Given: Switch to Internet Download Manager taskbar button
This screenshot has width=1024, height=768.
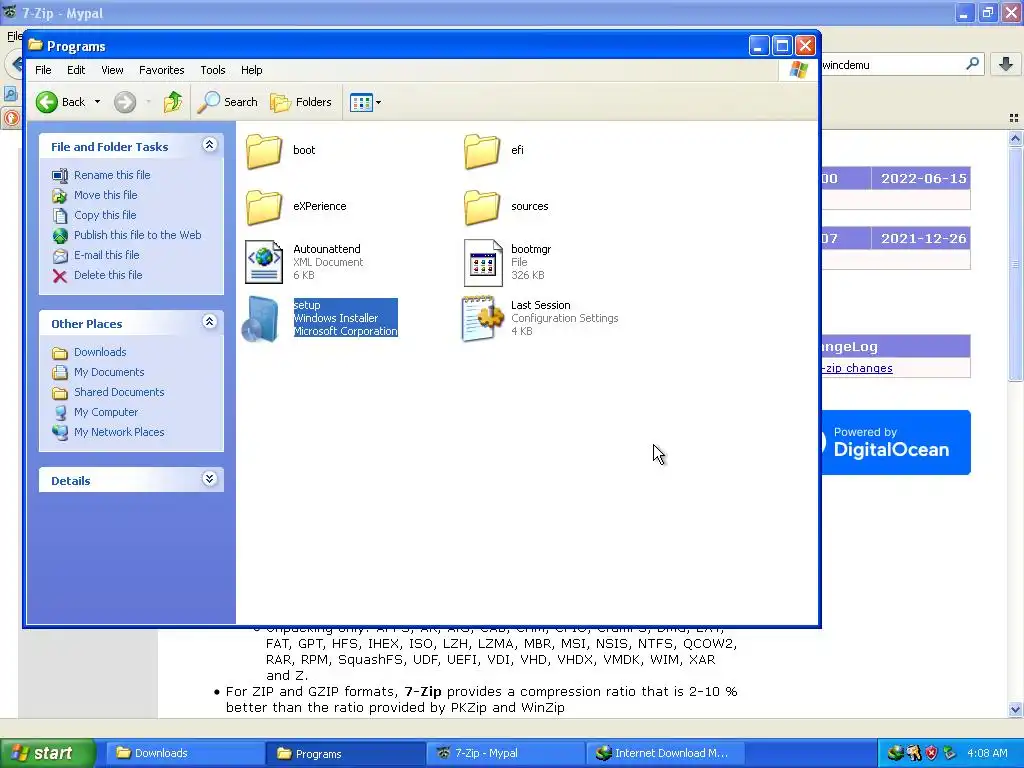Looking at the screenshot, I should click(665, 753).
